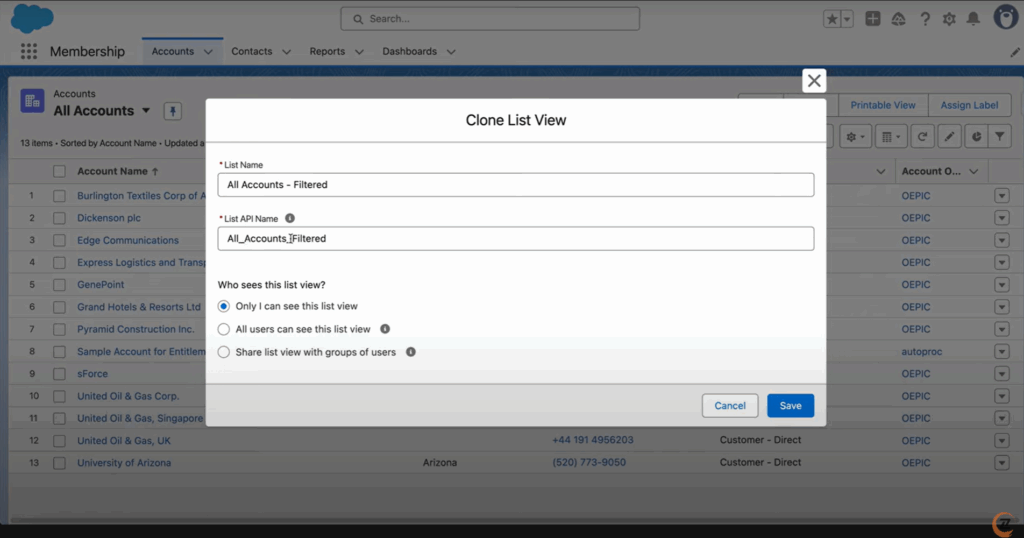The image size is (1024, 538).
Task: Pin the All Accounts list view
Action: (x=173, y=111)
